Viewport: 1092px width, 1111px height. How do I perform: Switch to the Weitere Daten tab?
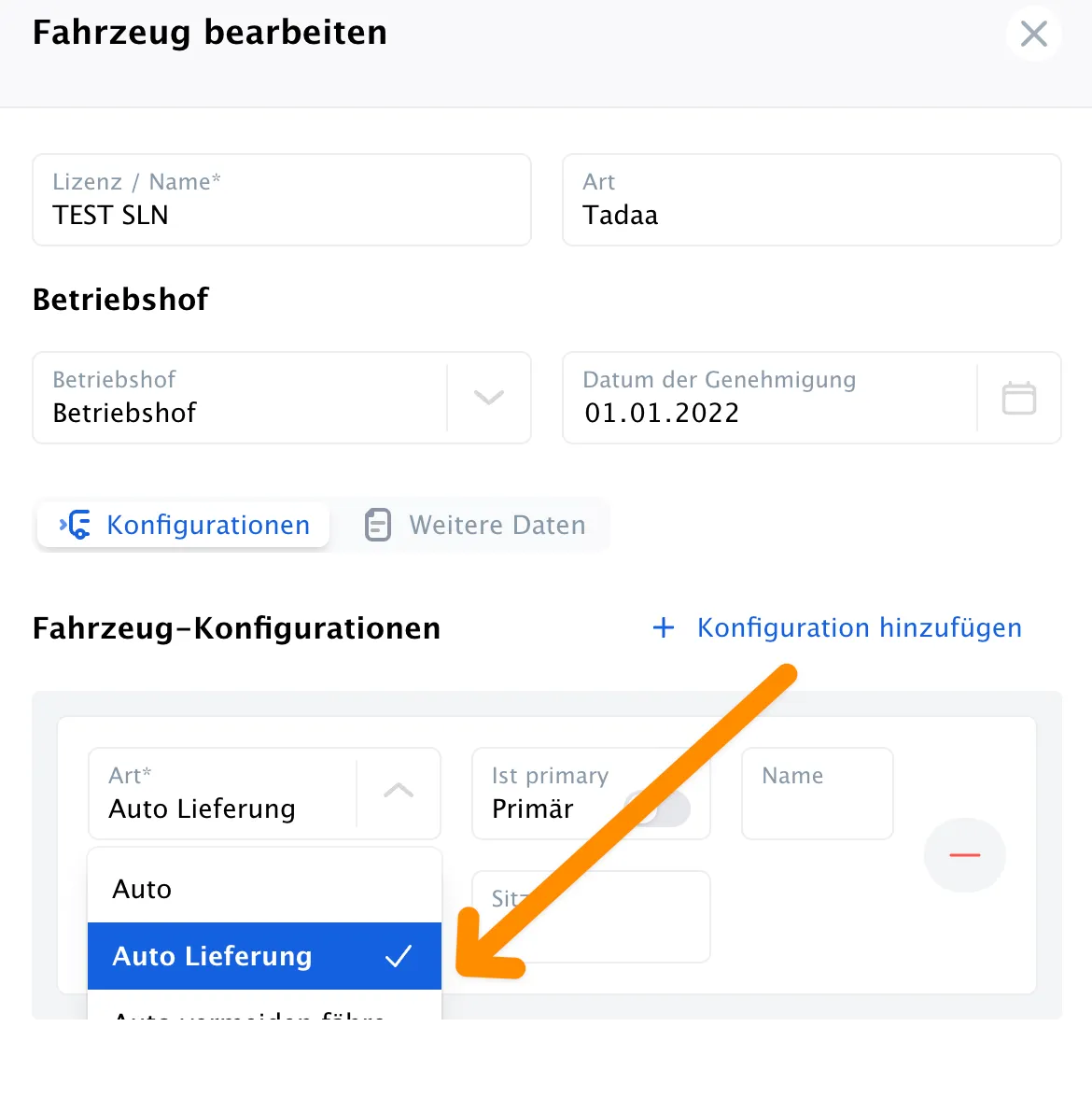pos(474,525)
